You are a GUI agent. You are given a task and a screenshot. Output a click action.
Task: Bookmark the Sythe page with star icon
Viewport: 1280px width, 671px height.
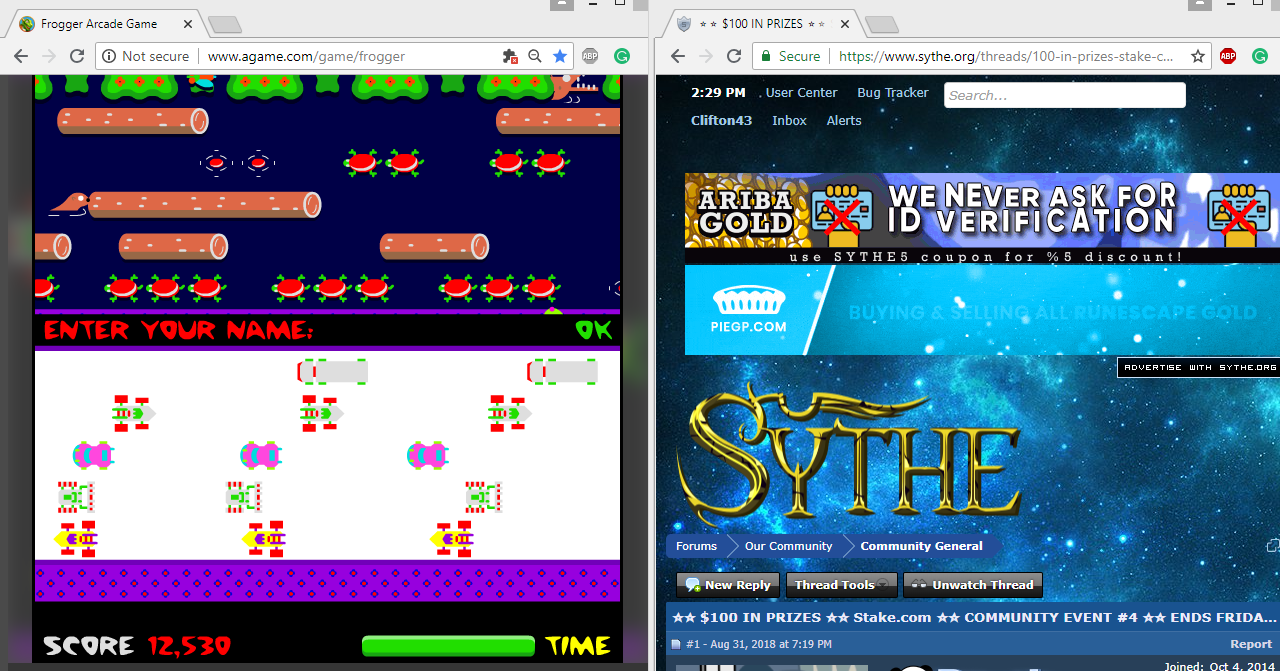coord(1197,57)
